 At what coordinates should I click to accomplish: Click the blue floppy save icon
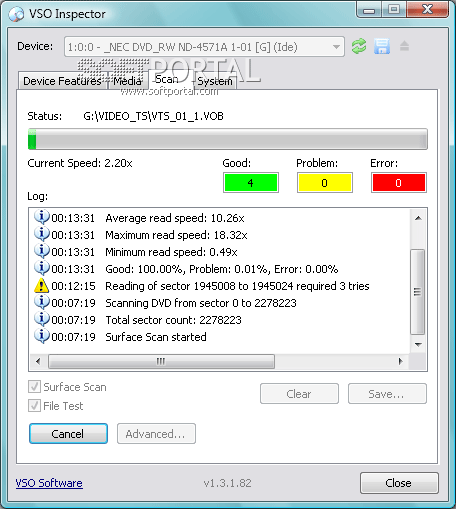click(x=382, y=46)
